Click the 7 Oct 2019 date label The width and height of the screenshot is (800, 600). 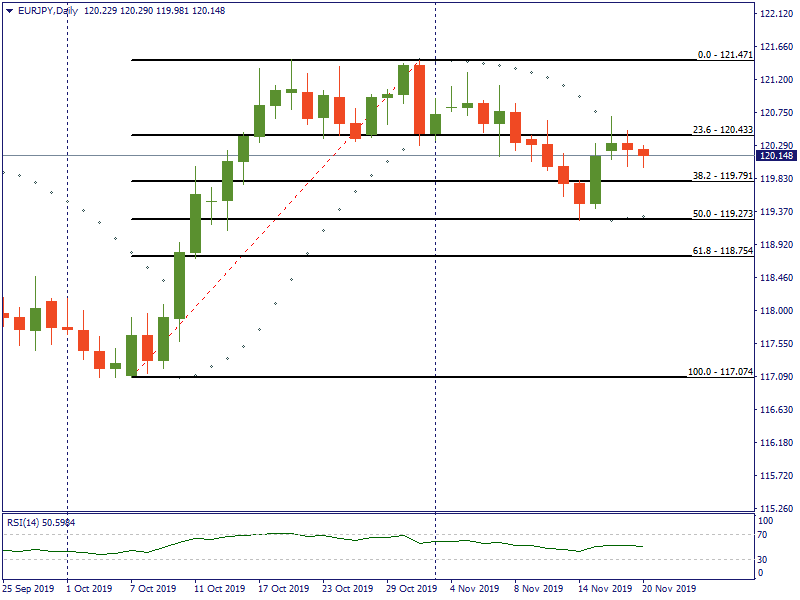pos(155,589)
